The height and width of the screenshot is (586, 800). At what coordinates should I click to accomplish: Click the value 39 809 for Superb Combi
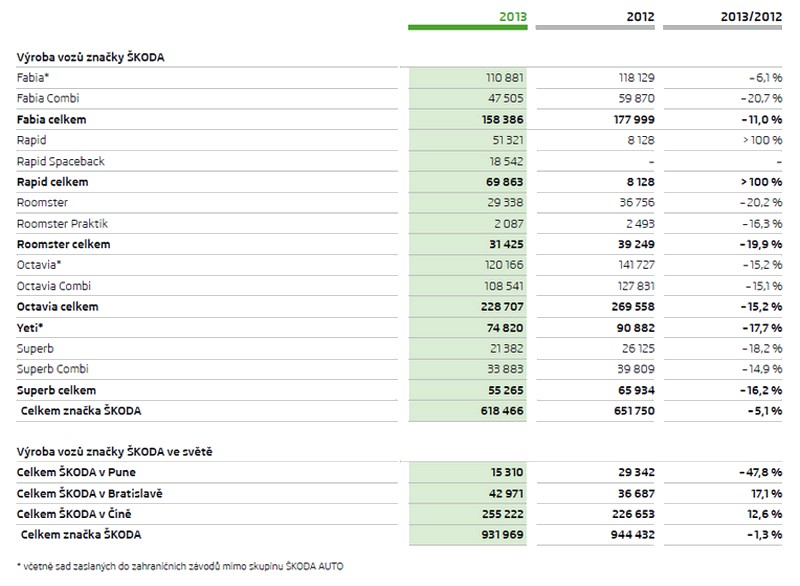(x=636, y=369)
